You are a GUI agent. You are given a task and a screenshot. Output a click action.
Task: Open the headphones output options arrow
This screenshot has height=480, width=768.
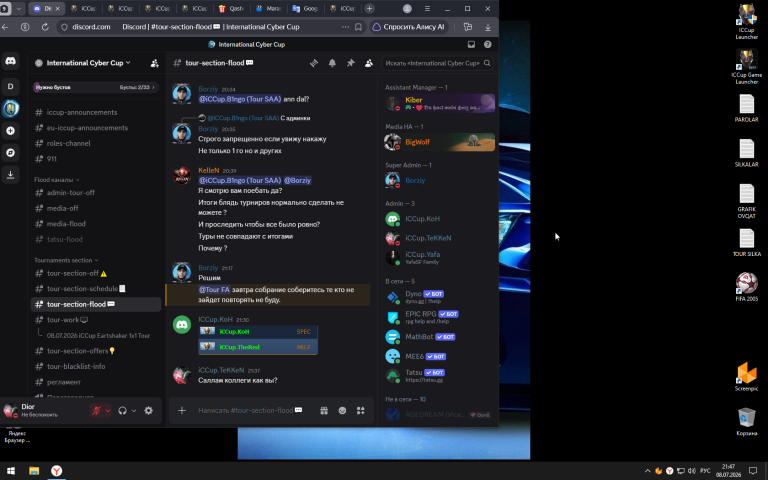pyautogui.click(x=134, y=410)
